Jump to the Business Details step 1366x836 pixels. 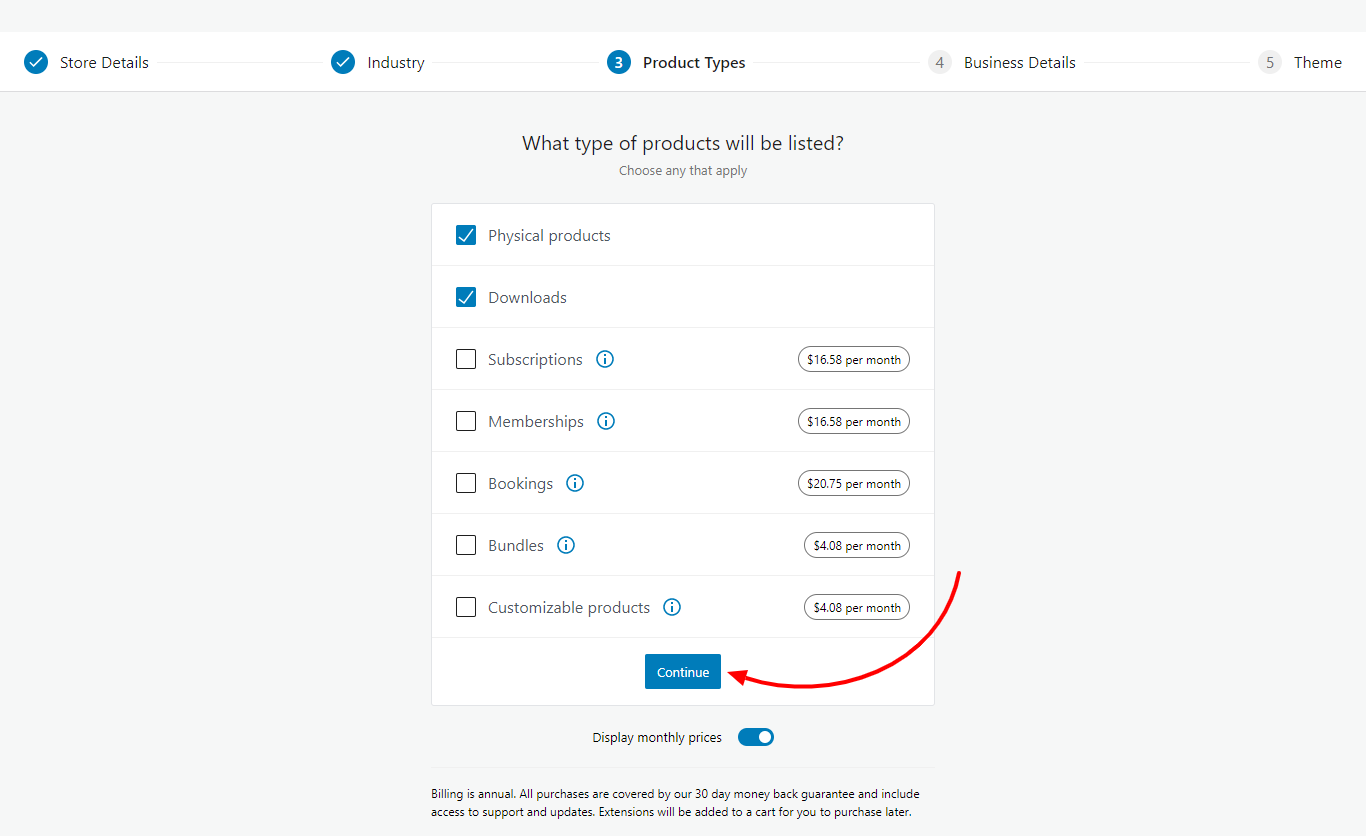[x=940, y=61]
